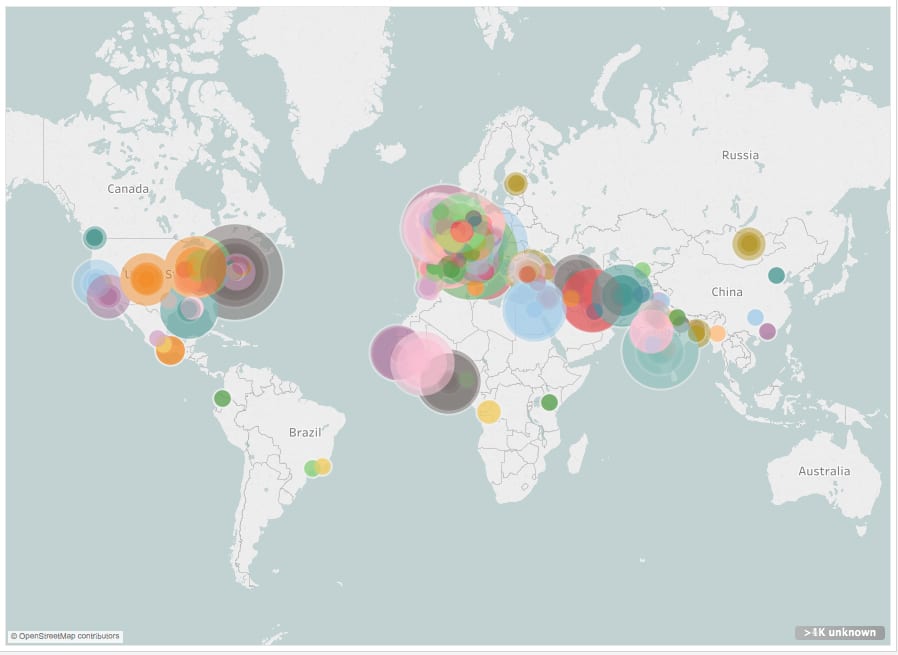The image size is (898, 655).
Task: Click the yellow-green bubble near São Paulo, Brazil
Action: click(318, 468)
